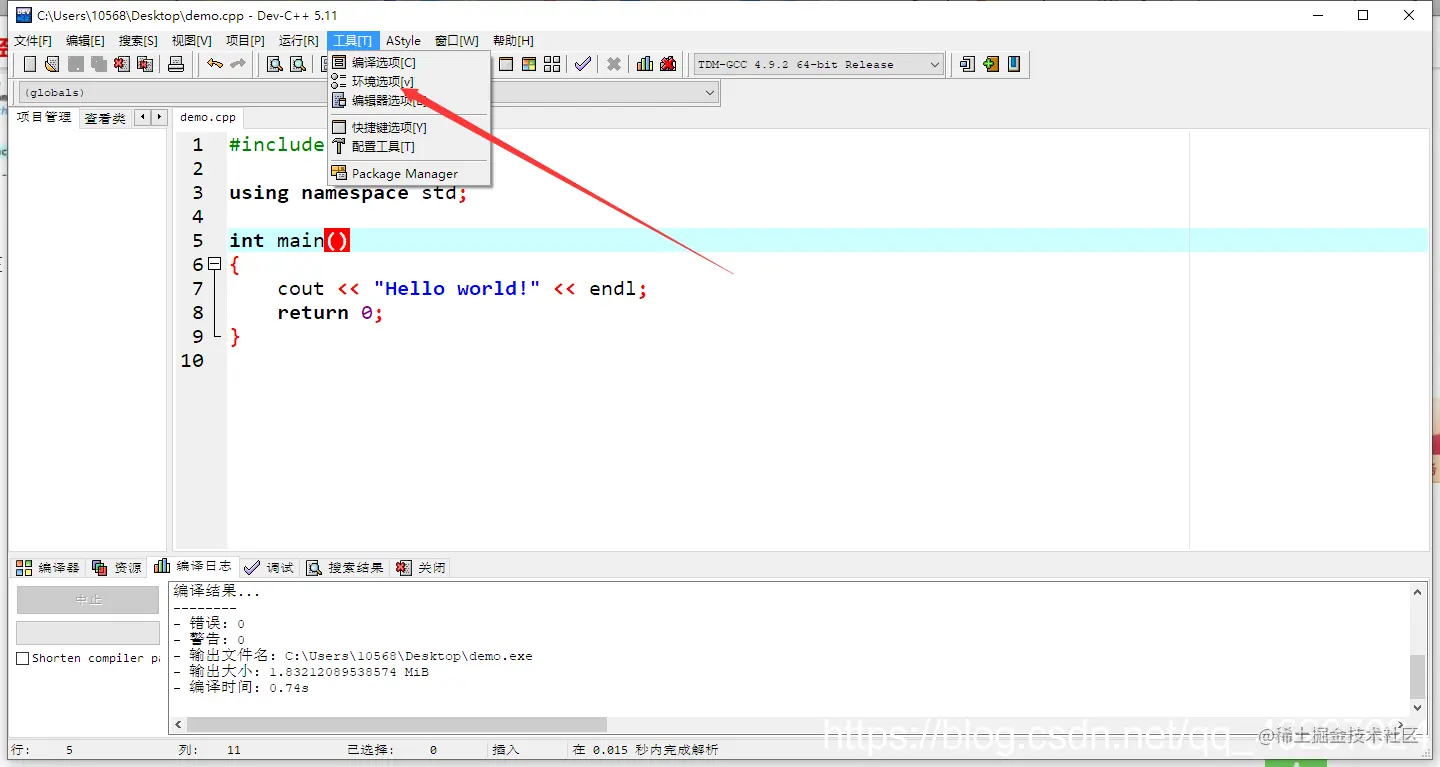
Task: Click the Compile four-squares toolbar icon
Action: point(552,64)
